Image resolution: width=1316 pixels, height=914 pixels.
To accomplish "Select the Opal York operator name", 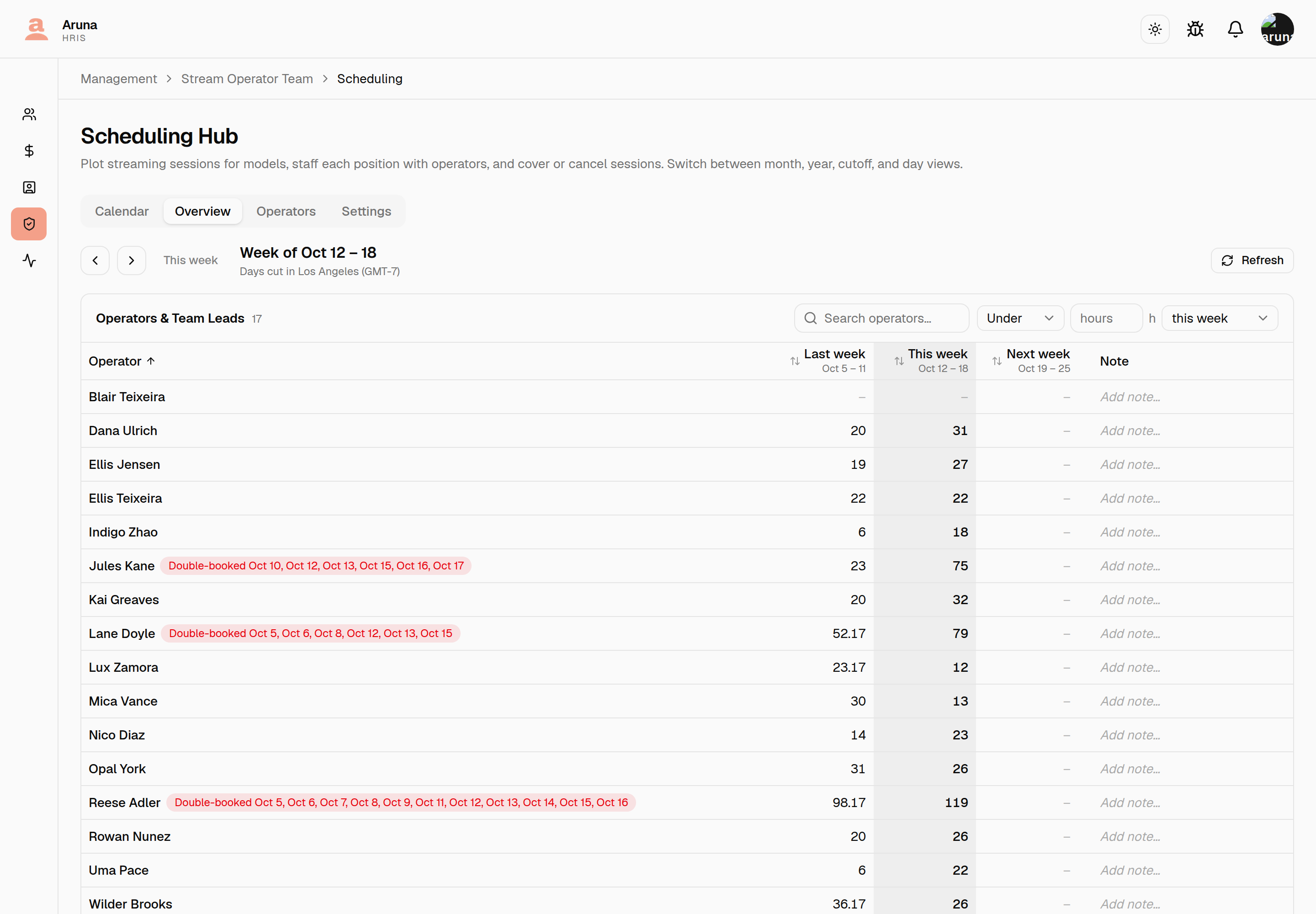I will coord(117,769).
